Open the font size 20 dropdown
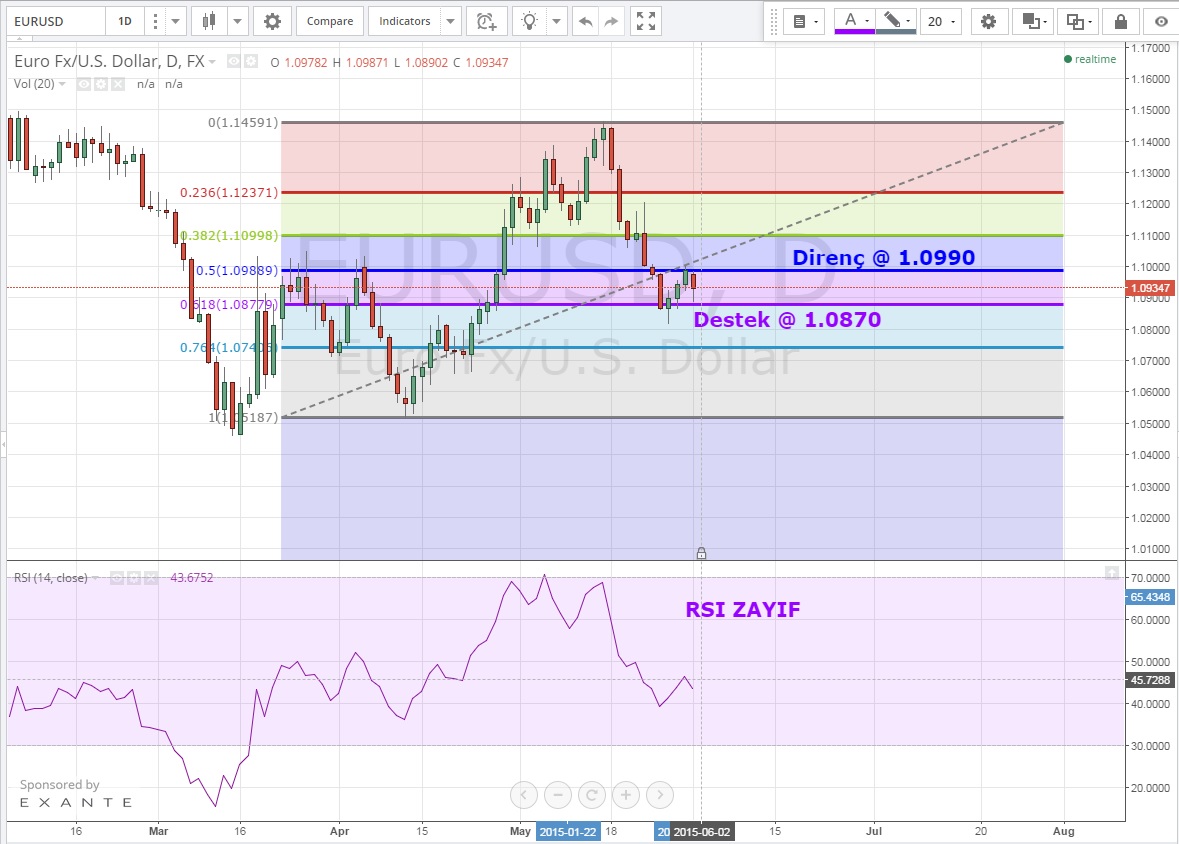The height and width of the screenshot is (844, 1179). [x=940, y=21]
